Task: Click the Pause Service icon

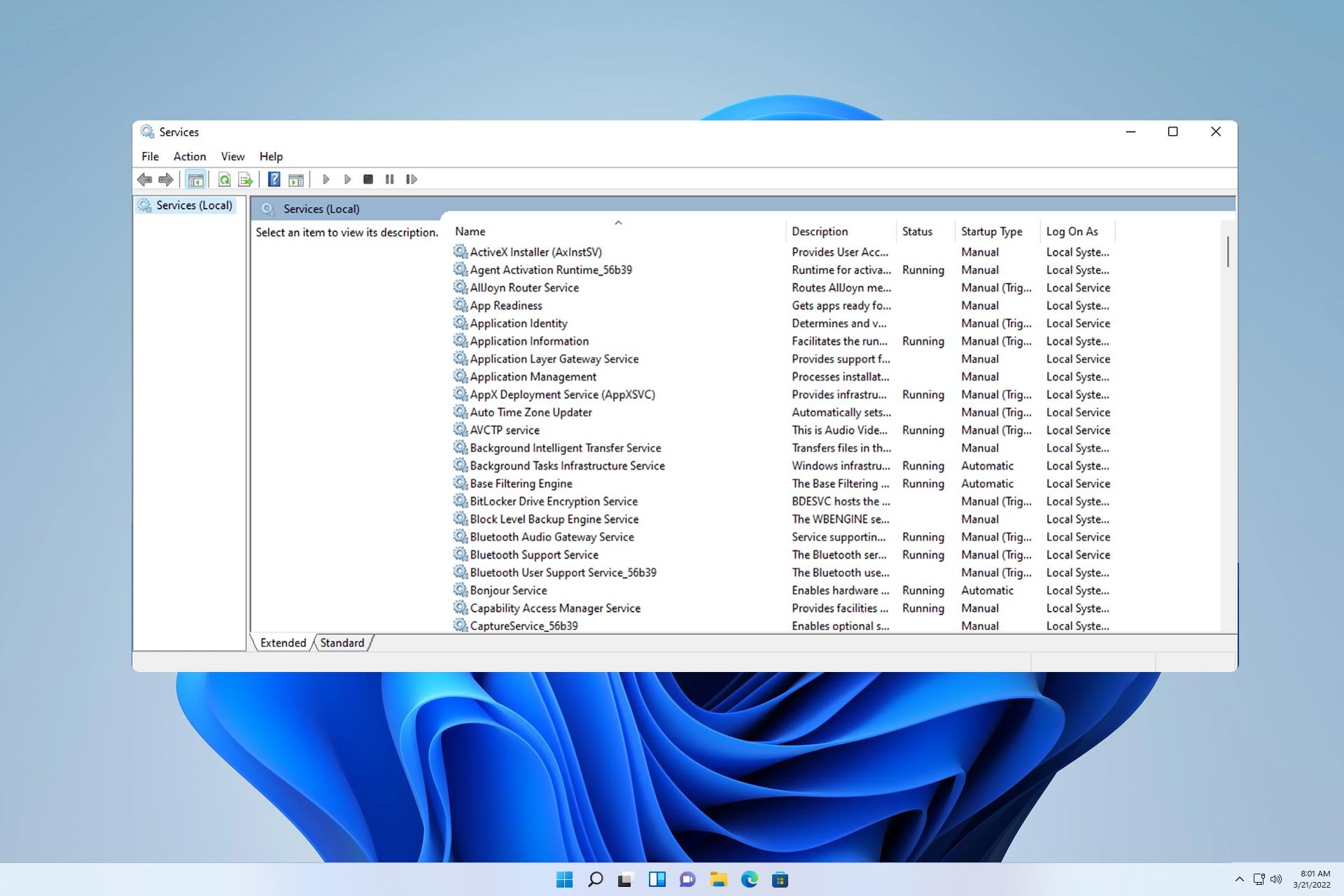Action: point(389,180)
